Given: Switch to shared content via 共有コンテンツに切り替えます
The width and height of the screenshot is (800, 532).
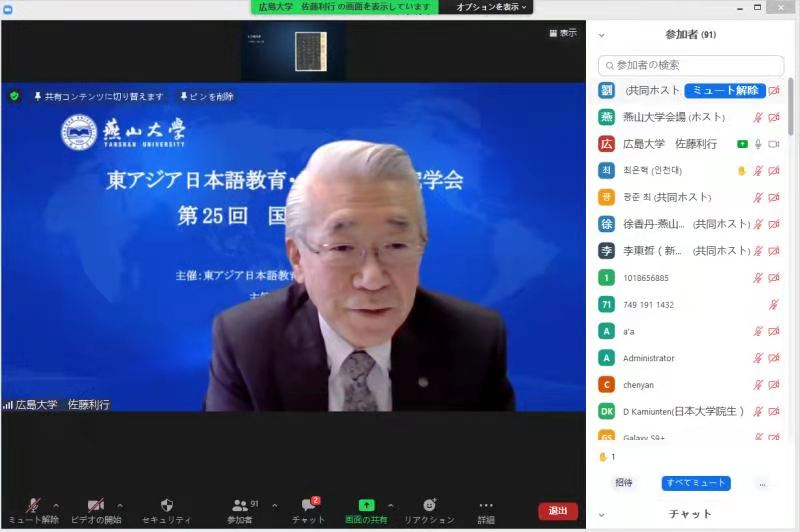Looking at the screenshot, I should [99, 96].
